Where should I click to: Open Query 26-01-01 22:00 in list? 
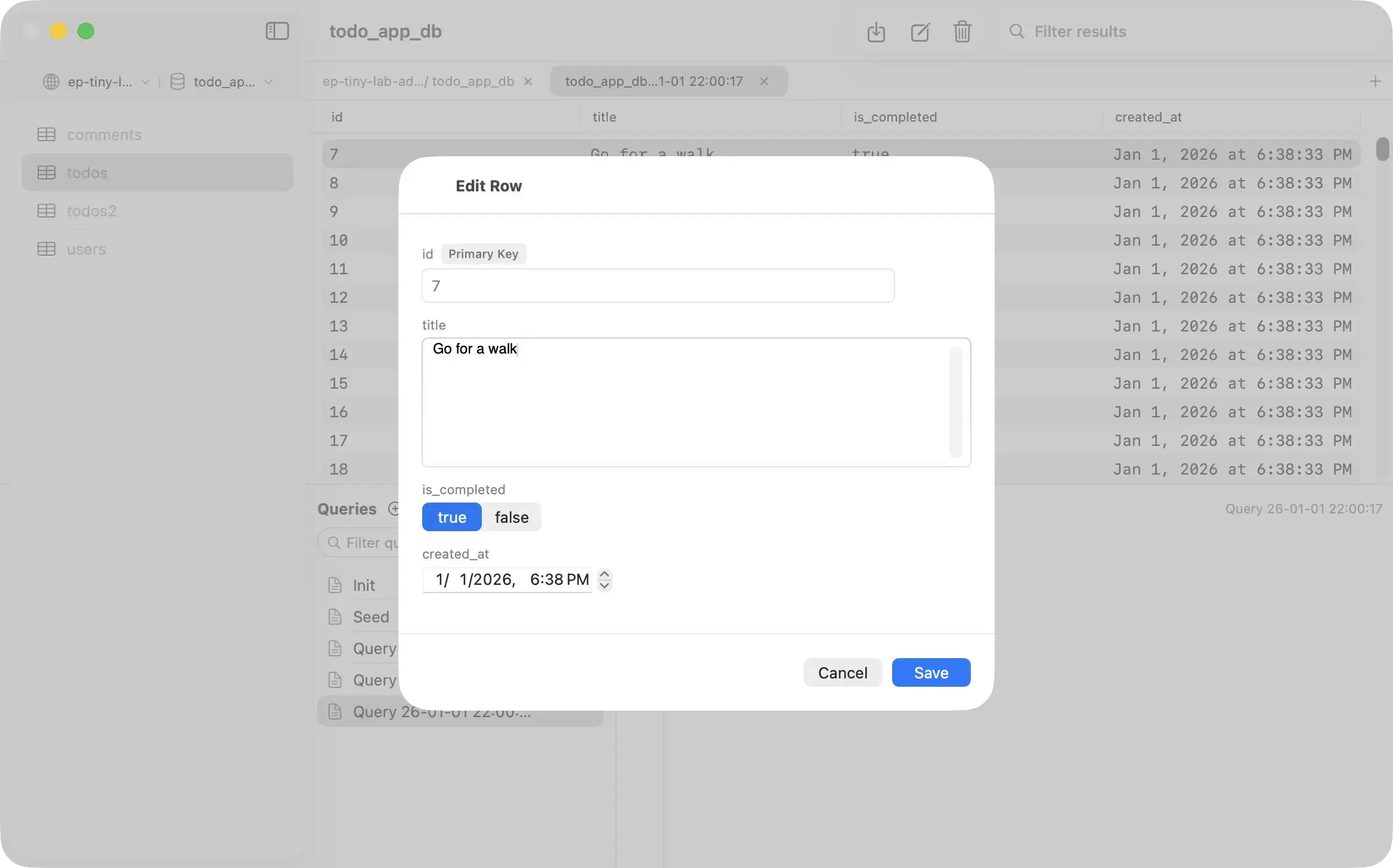(460, 712)
